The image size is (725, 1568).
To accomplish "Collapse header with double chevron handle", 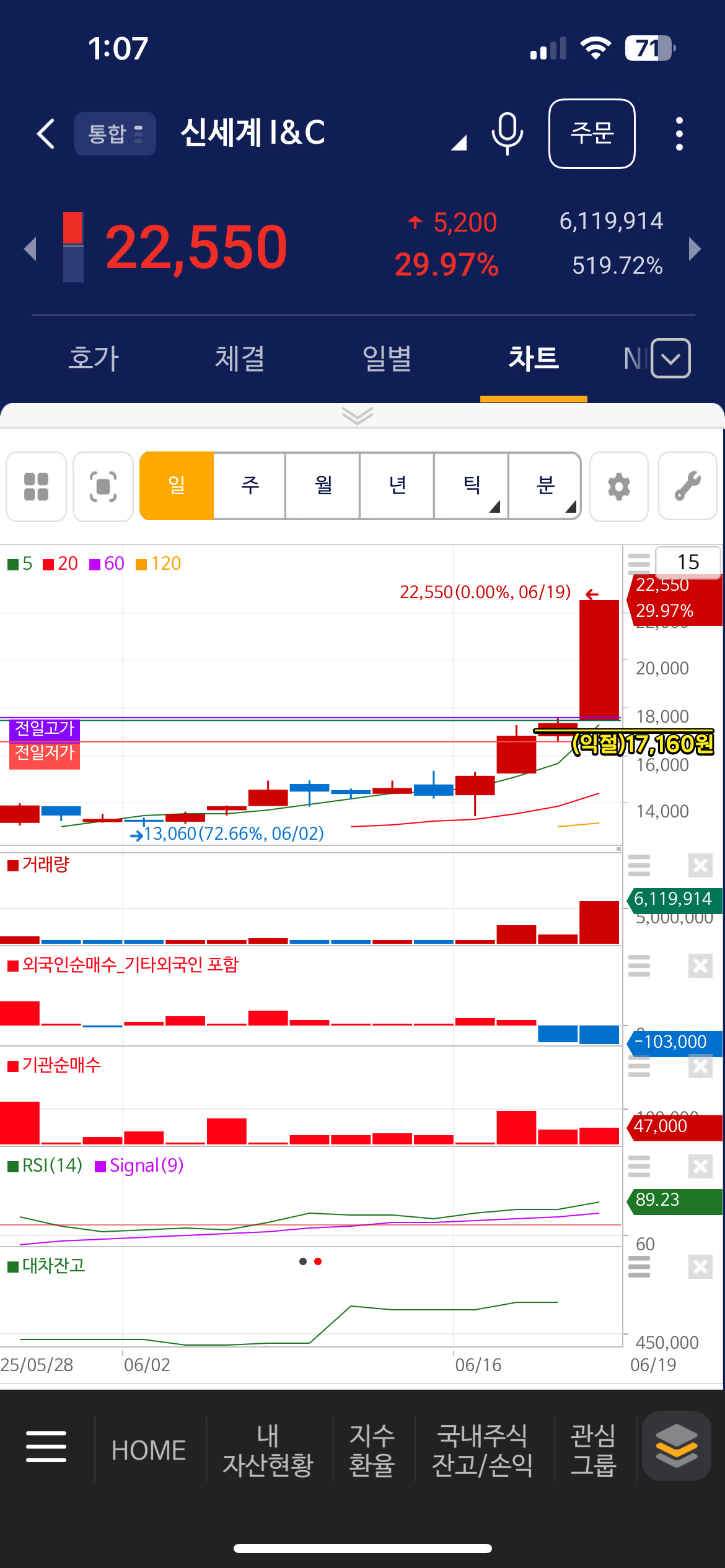I will pos(358,416).
